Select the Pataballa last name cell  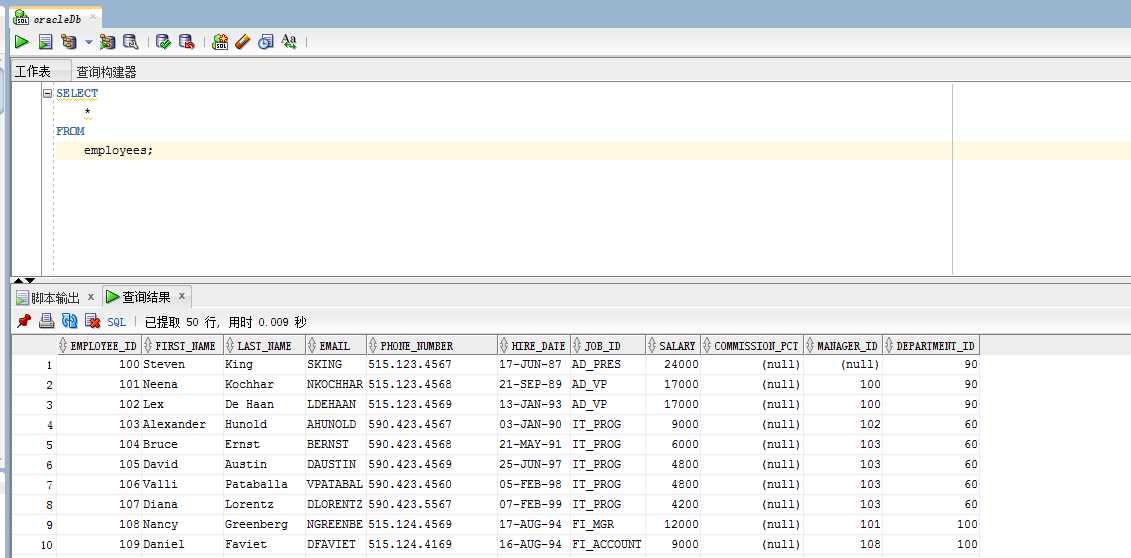coord(265,484)
